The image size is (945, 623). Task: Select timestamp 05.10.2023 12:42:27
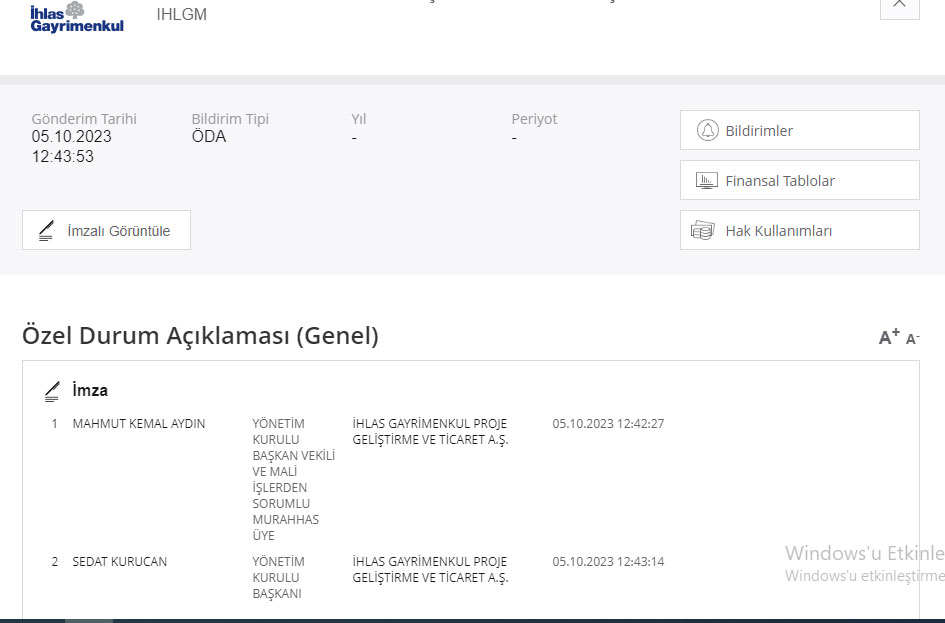[x=608, y=424]
